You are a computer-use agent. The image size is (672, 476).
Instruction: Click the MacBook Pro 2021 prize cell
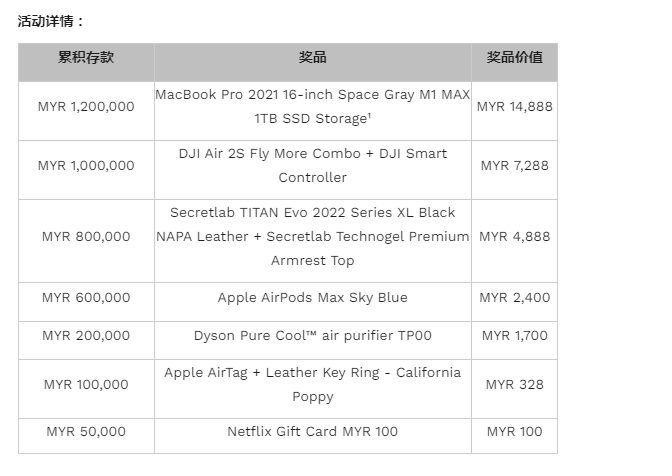coord(312,106)
